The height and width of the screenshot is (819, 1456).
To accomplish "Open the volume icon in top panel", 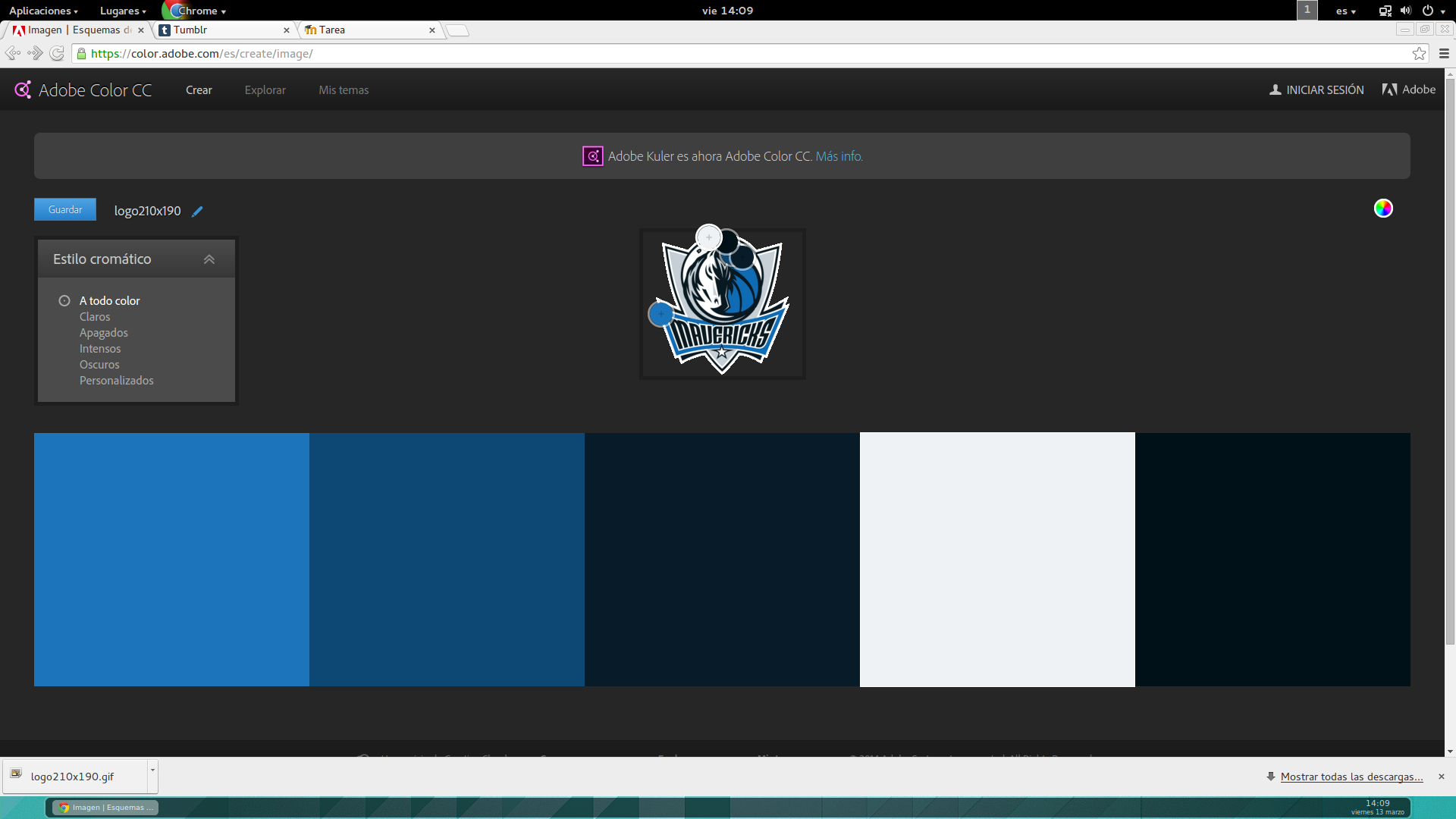I will click(1406, 11).
